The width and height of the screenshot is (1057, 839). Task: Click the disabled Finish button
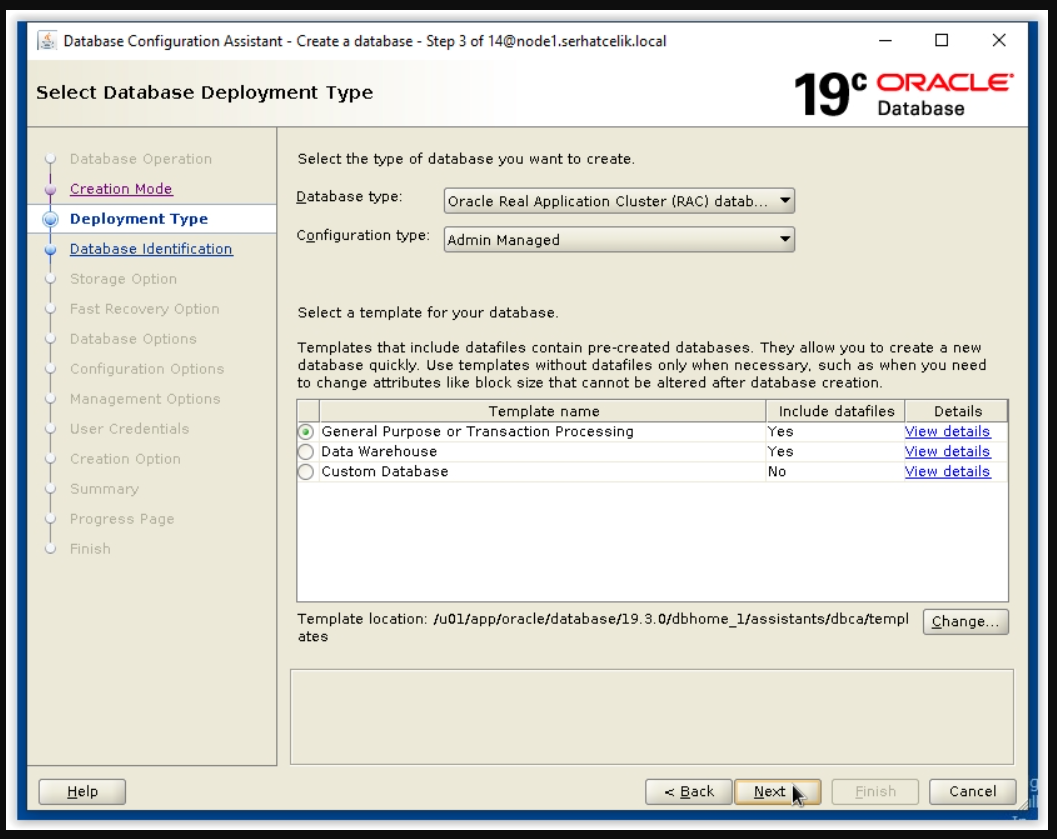point(875,791)
